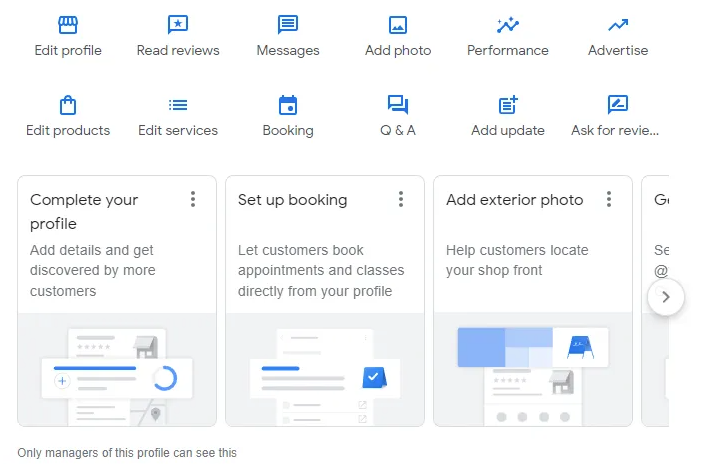This screenshot has width=704, height=464.
Task: Click the Advertise trending arrow icon
Action: tap(618, 25)
